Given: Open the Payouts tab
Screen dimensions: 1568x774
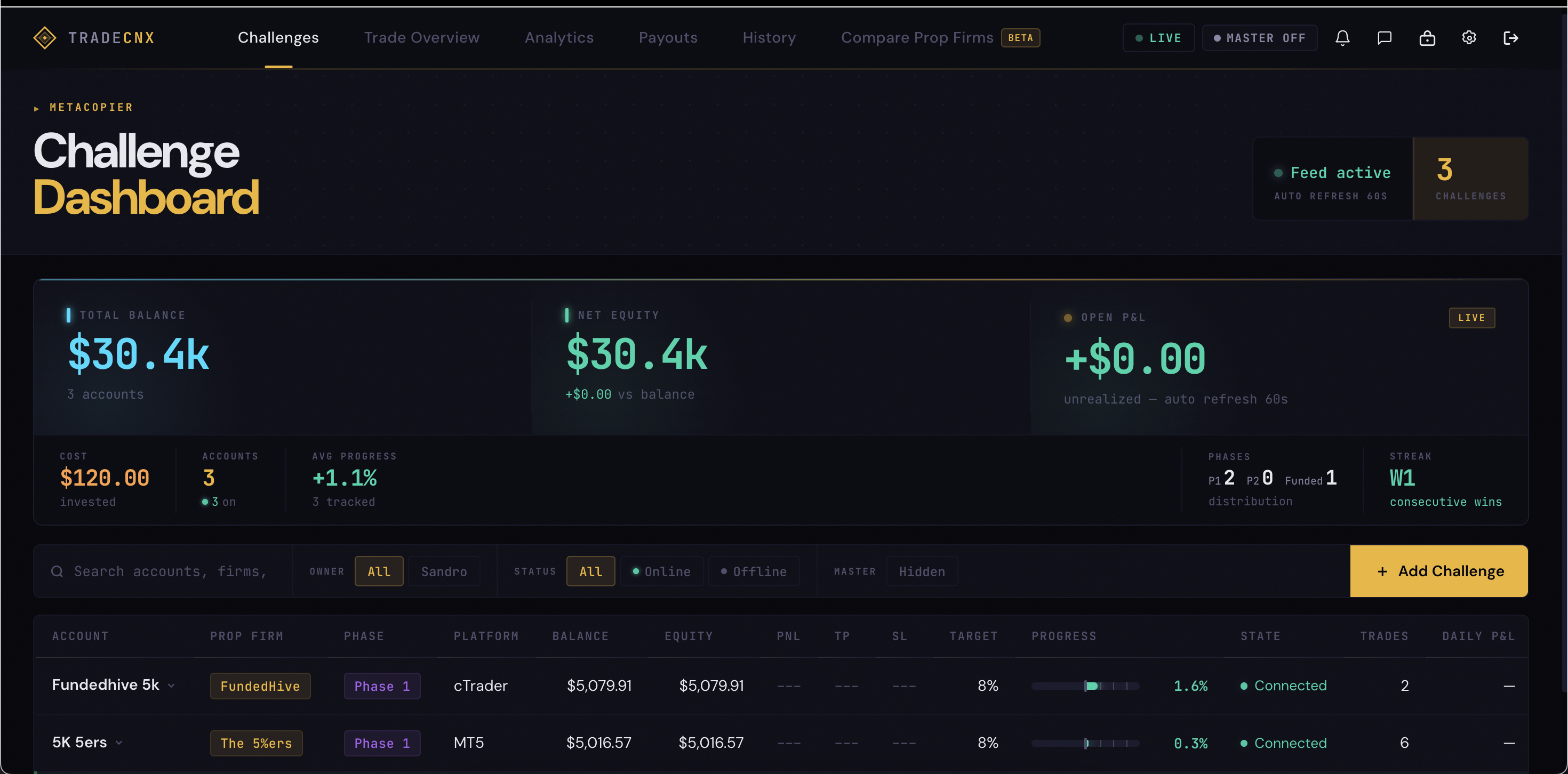Looking at the screenshot, I should [x=668, y=38].
